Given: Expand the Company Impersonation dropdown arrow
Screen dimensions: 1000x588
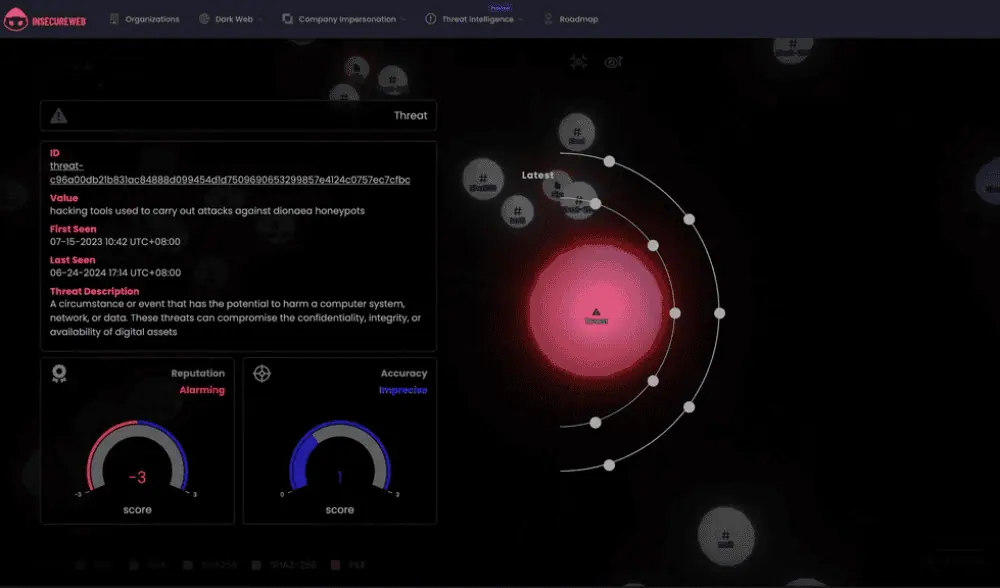Looking at the screenshot, I should tap(404, 19).
